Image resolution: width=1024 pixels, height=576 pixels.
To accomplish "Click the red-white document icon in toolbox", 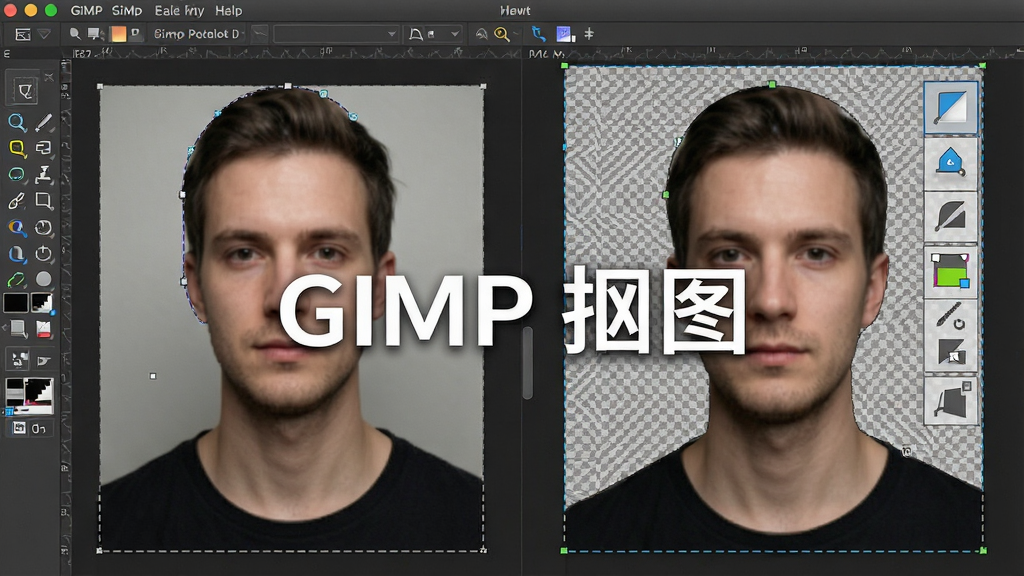I will pyautogui.click(x=44, y=329).
